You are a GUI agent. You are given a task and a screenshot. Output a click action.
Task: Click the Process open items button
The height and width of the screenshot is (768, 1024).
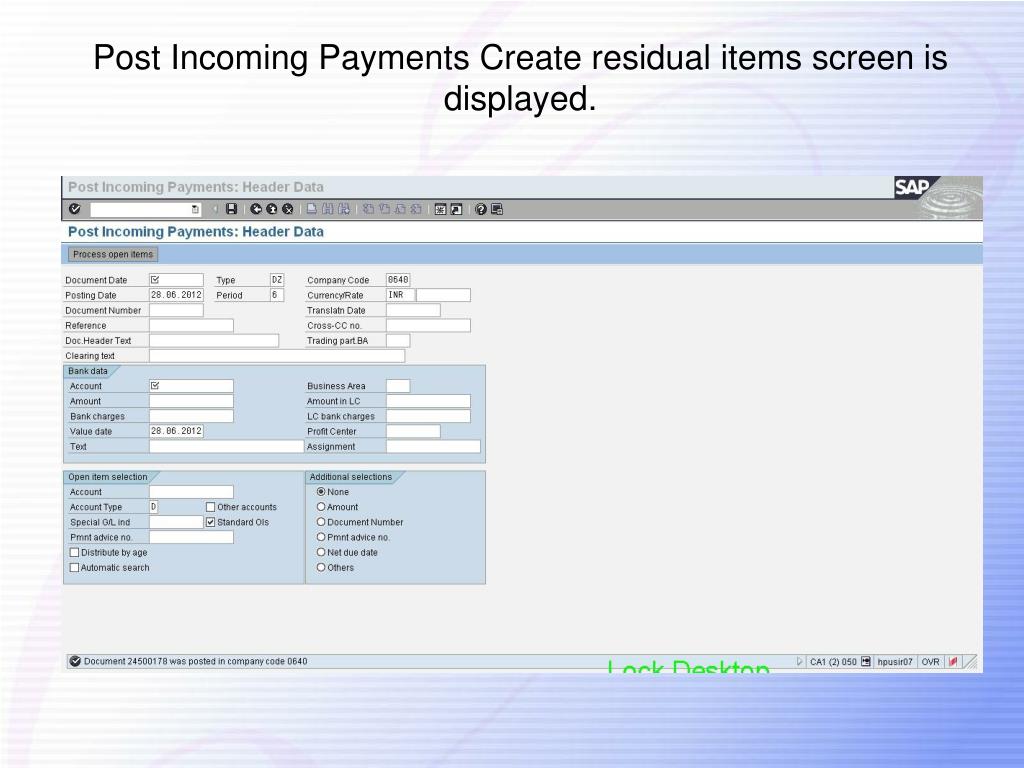click(113, 254)
